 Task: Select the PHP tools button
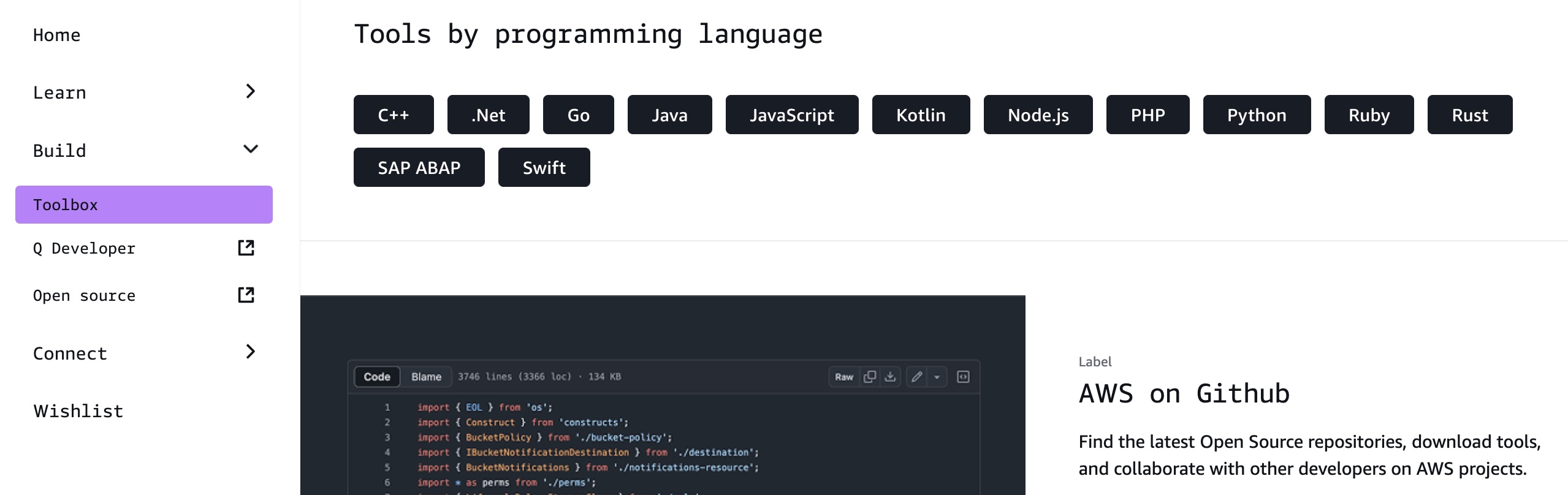tap(1148, 115)
